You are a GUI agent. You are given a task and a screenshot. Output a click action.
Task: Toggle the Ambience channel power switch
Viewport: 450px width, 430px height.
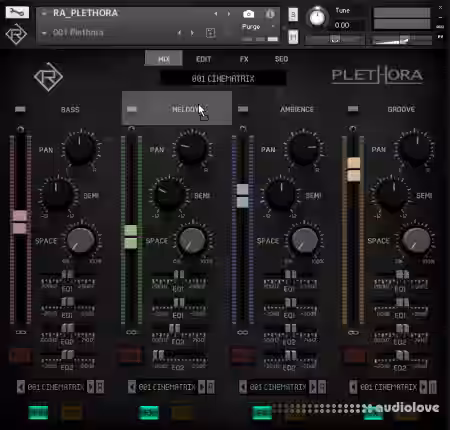tap(243, 109)
